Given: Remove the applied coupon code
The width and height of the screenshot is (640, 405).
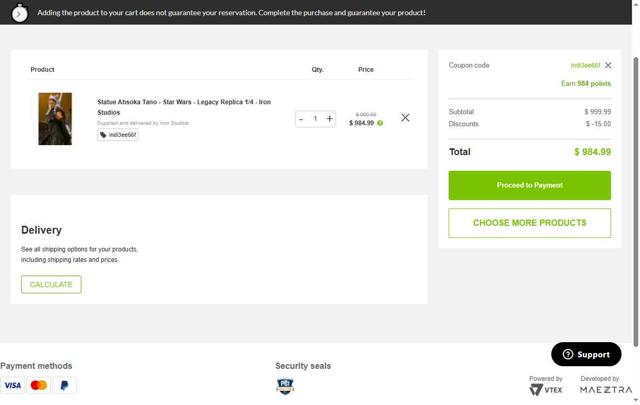Looking at the screenshot, I should pyautogui.click(x=608, y=65).
